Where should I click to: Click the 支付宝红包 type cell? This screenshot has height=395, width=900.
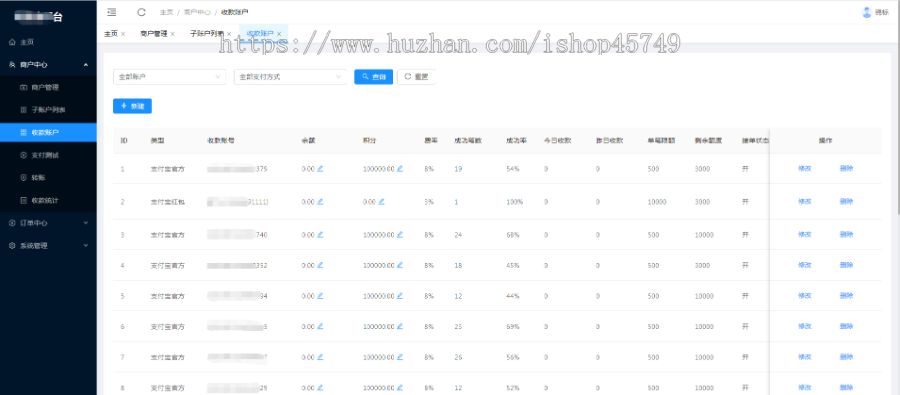(x=168, y=202)
